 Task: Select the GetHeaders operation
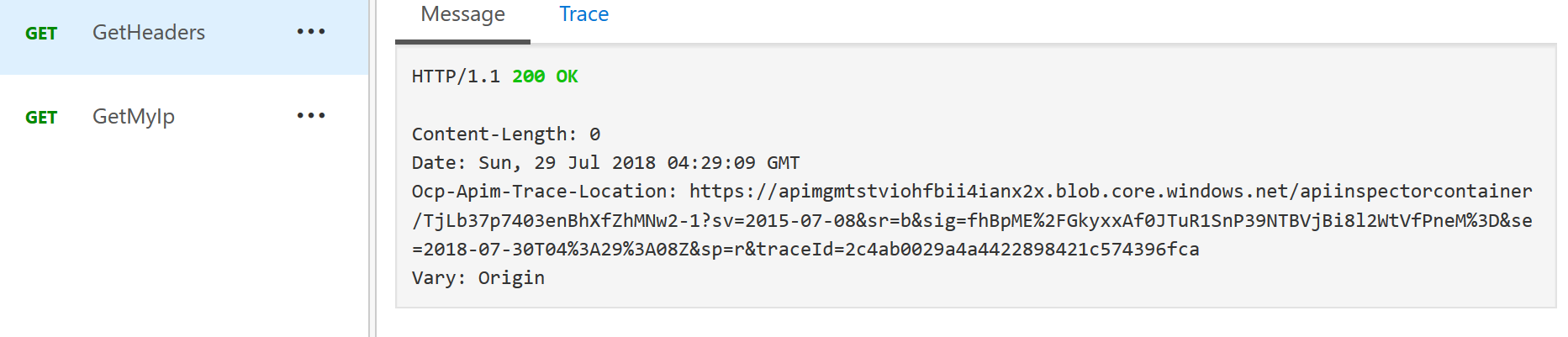[x=149, y=33]
